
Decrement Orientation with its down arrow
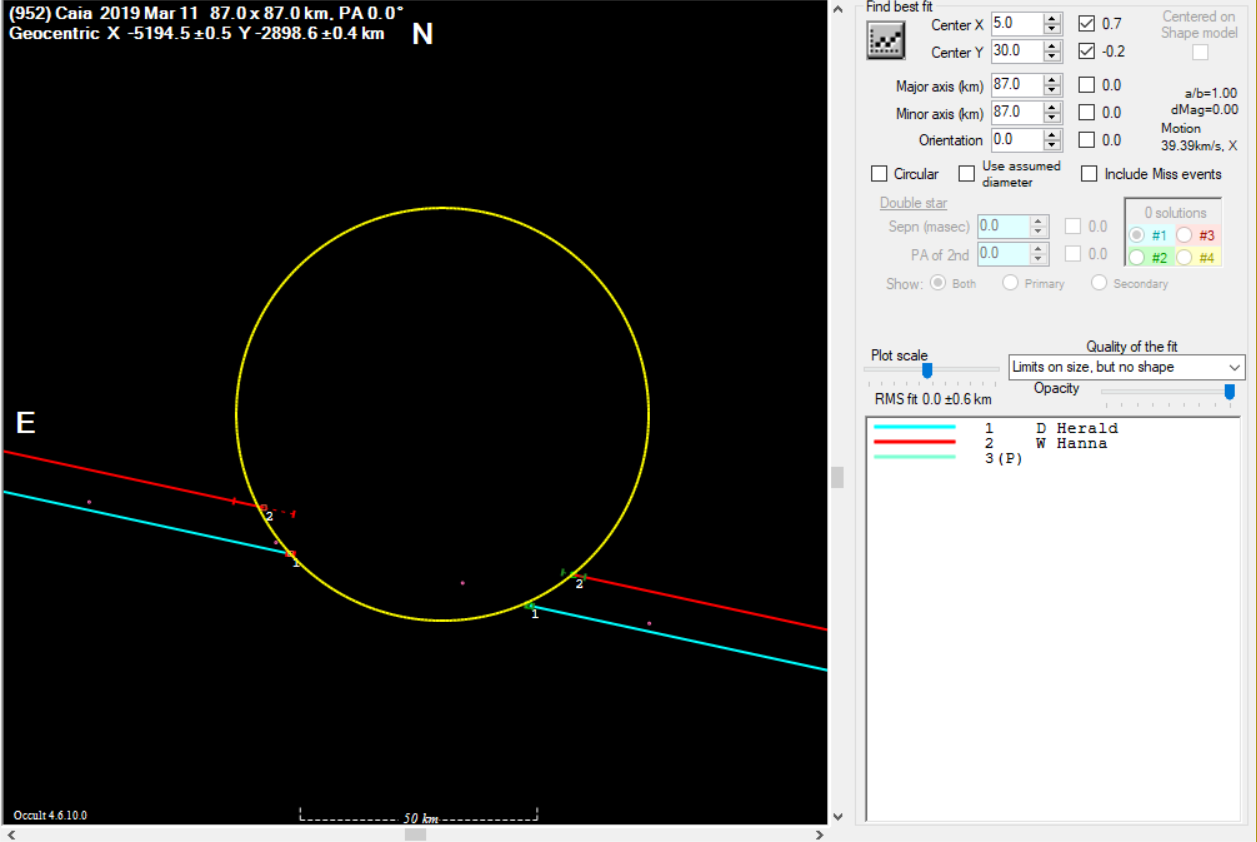[1052, 144]
